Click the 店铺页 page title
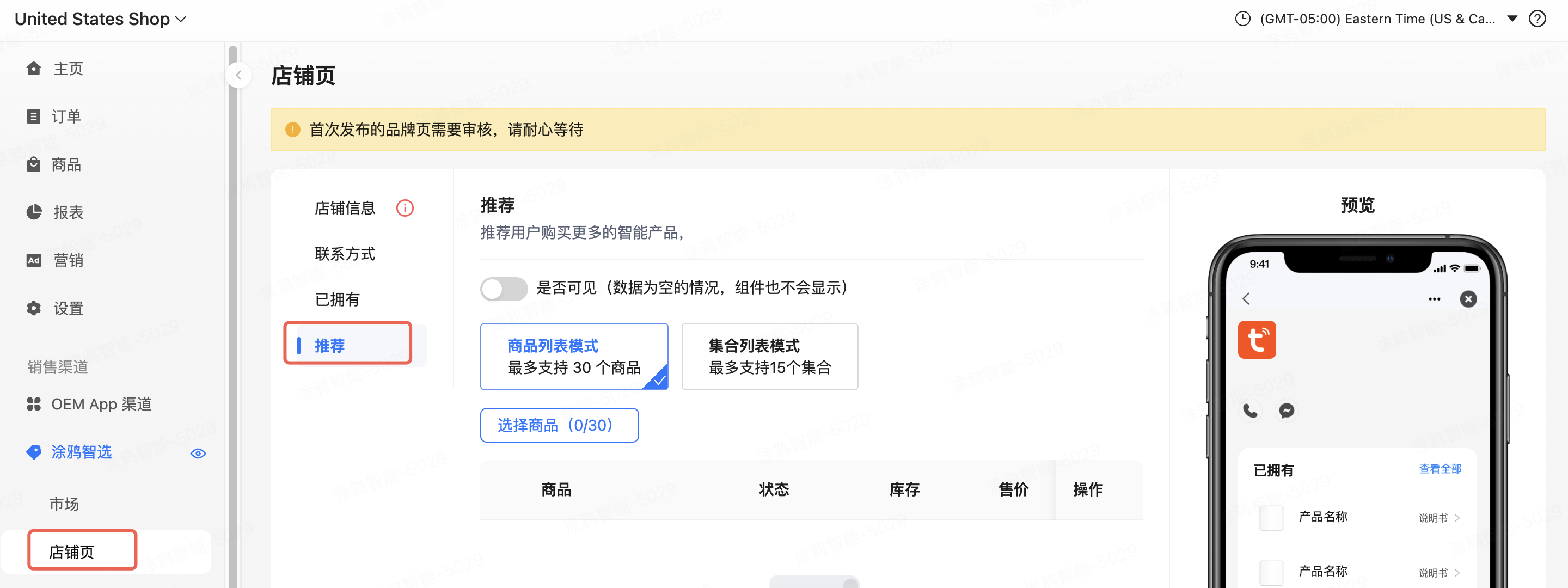This screenshot has width=1568, height=588. point(303,76)
